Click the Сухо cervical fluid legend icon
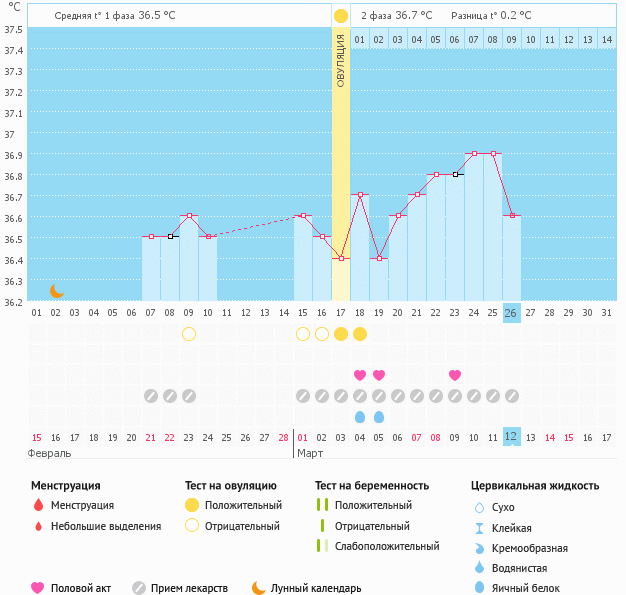This screenshot has height=595, width=626. click(x=480, y=508)
